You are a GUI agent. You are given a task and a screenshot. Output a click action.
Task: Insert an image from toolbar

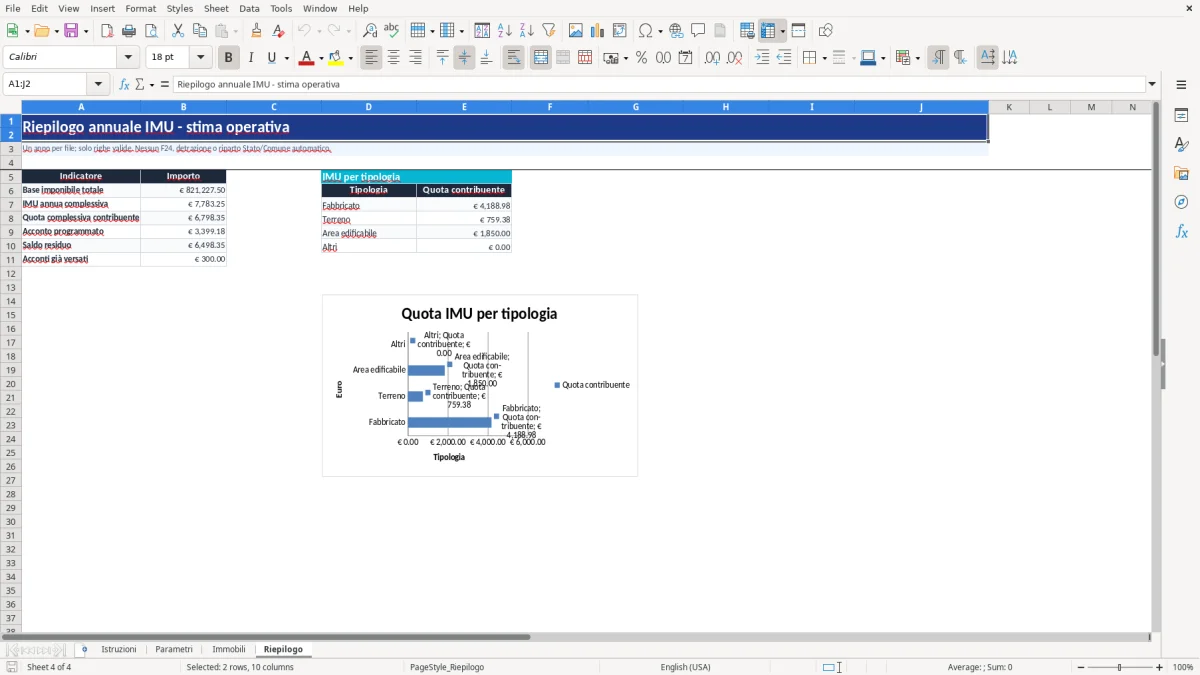coord(576,31)
